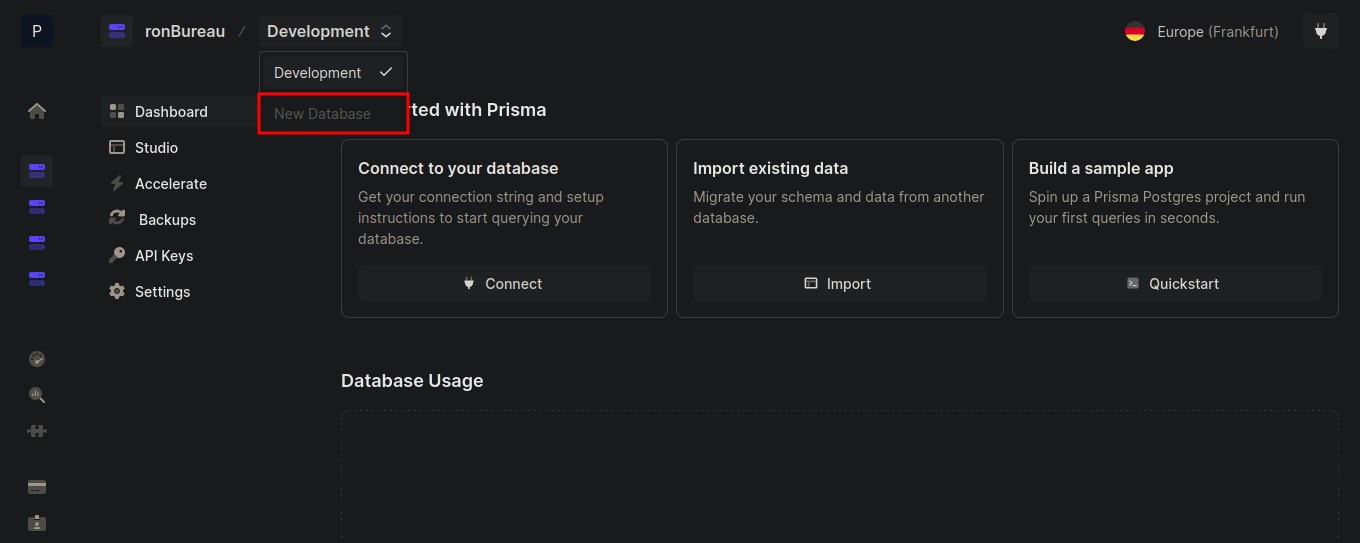Click the plug icon in the top right
This screenshot has height=543, width=1360.
(1320, 31)
